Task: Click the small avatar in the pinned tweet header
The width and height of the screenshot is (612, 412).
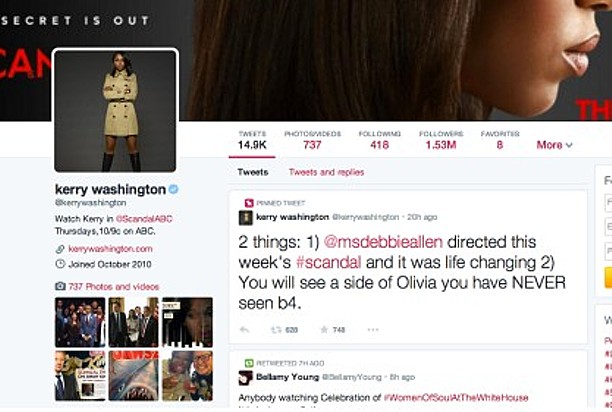Action: (246, 218)
